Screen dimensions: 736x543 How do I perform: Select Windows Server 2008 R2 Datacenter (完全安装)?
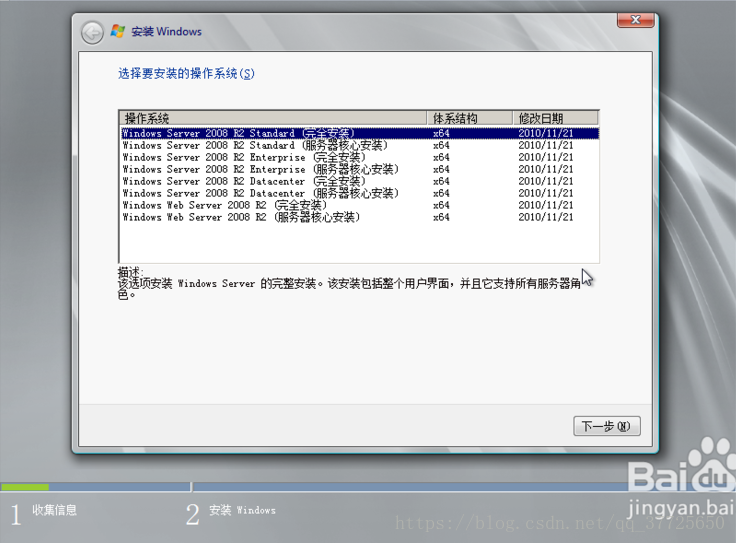click(360, 181)
